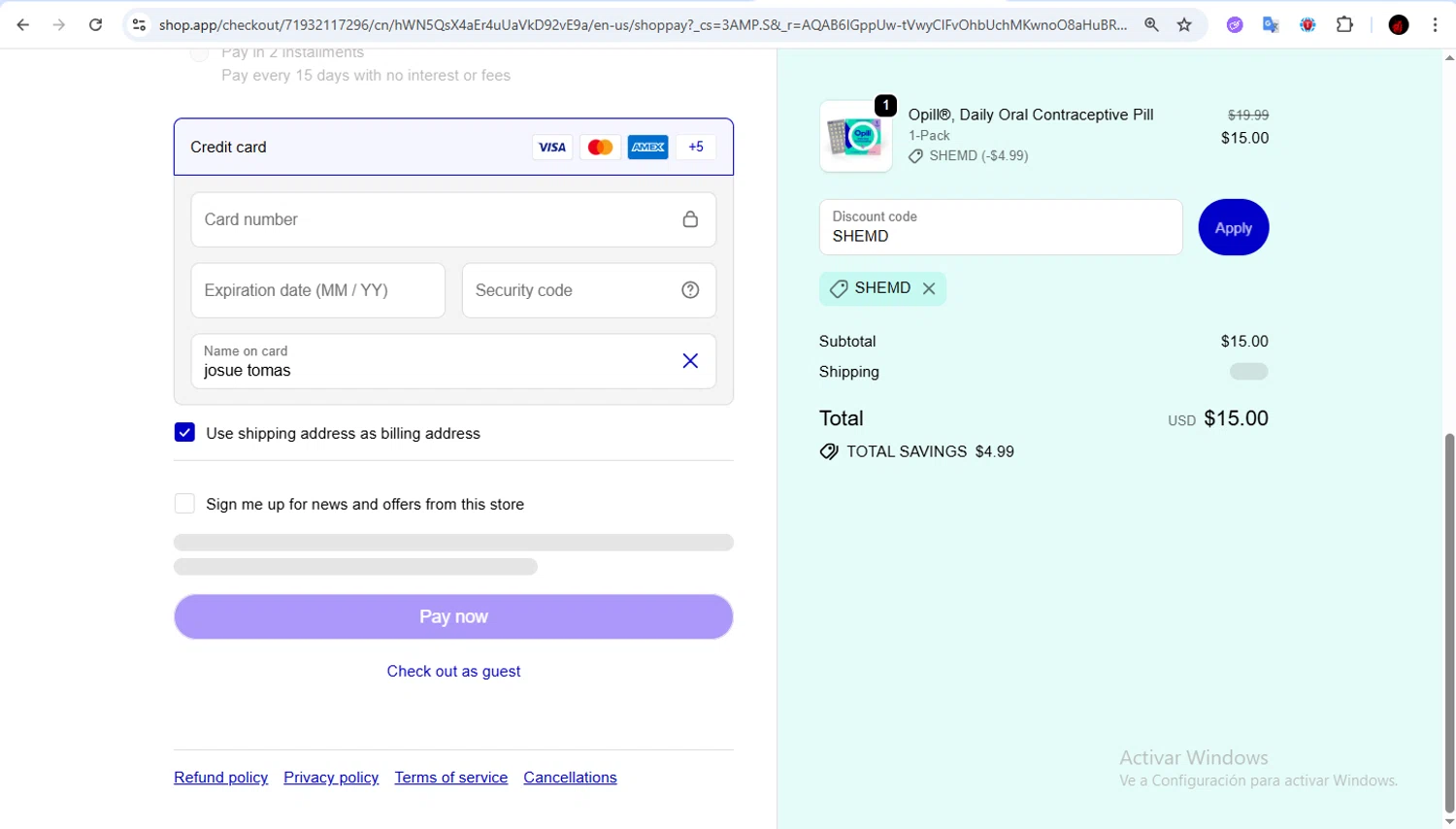Click the crossed-out $19.99 price
Screen dimensions: 1456x829
pyautogui.click(x=1248, y=115)
